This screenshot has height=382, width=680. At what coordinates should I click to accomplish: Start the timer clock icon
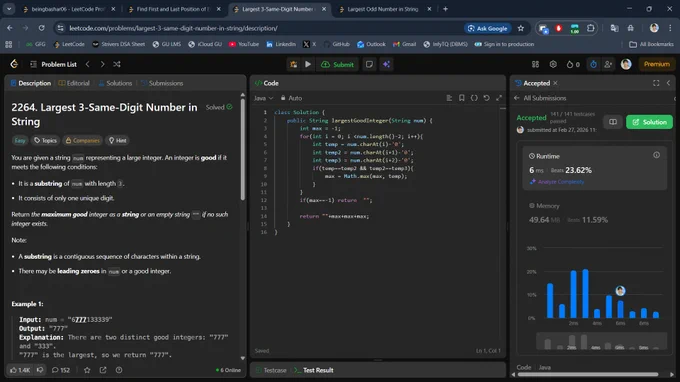tap(593, 64)
